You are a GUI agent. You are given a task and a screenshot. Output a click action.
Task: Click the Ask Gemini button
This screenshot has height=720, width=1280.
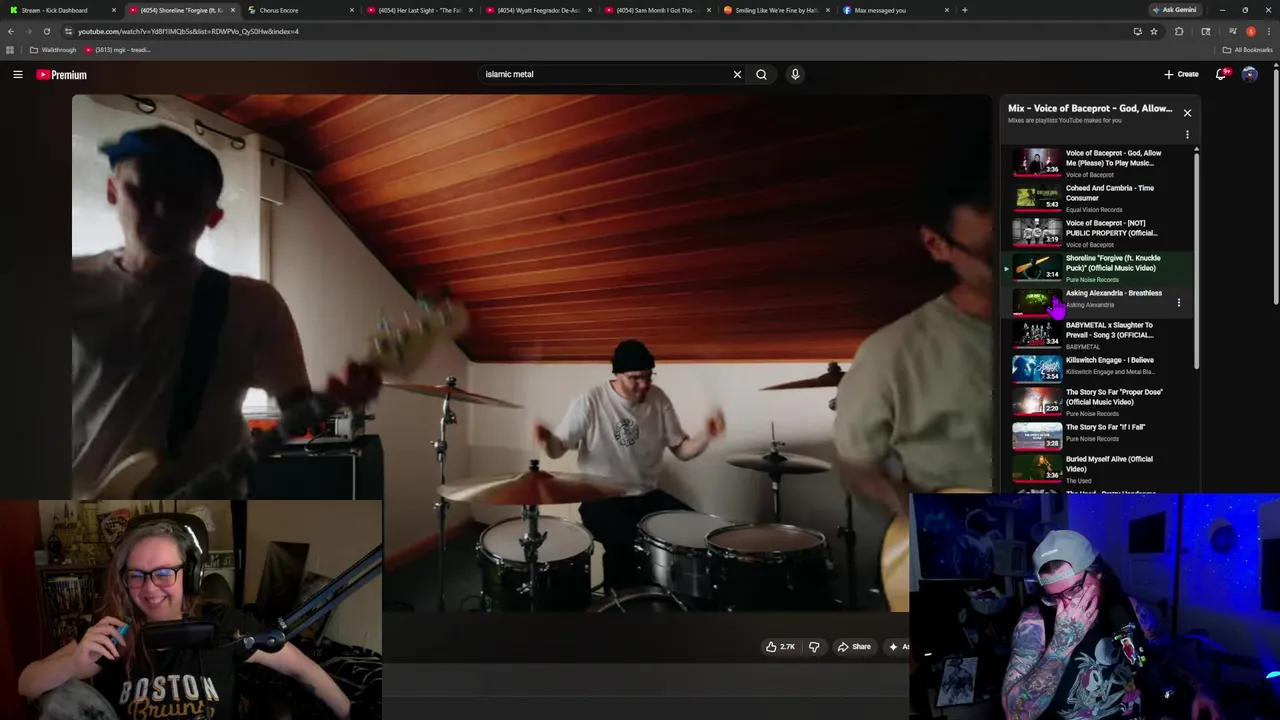click(x=1174, y=10)
